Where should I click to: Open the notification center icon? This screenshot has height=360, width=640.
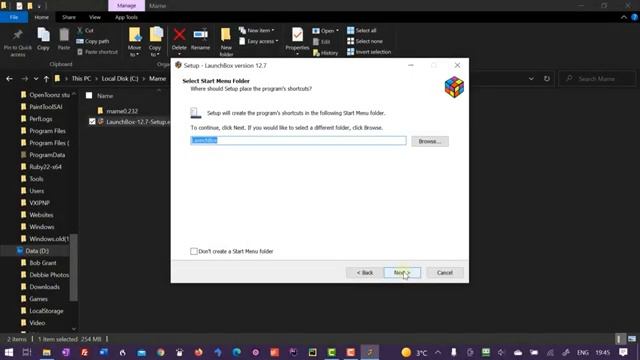coord(623,352)
